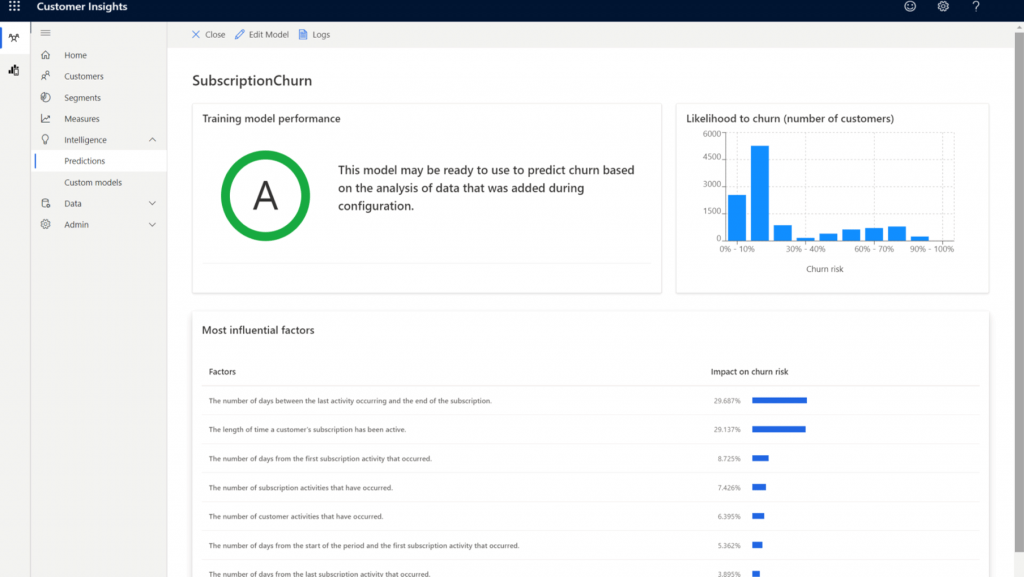Screen dimensions: 1024x577
Task: Click the Customers people icon
Action: pyautogui.click(x=45, y=76)
